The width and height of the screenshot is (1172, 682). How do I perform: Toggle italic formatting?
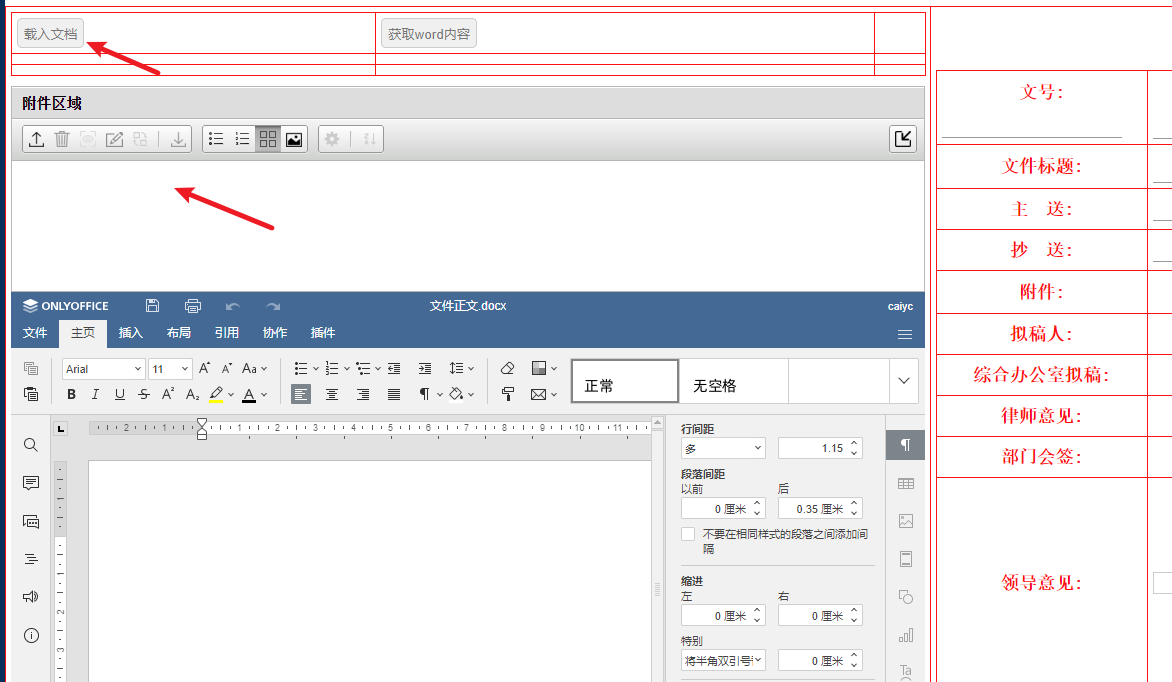tap(95, 394)
